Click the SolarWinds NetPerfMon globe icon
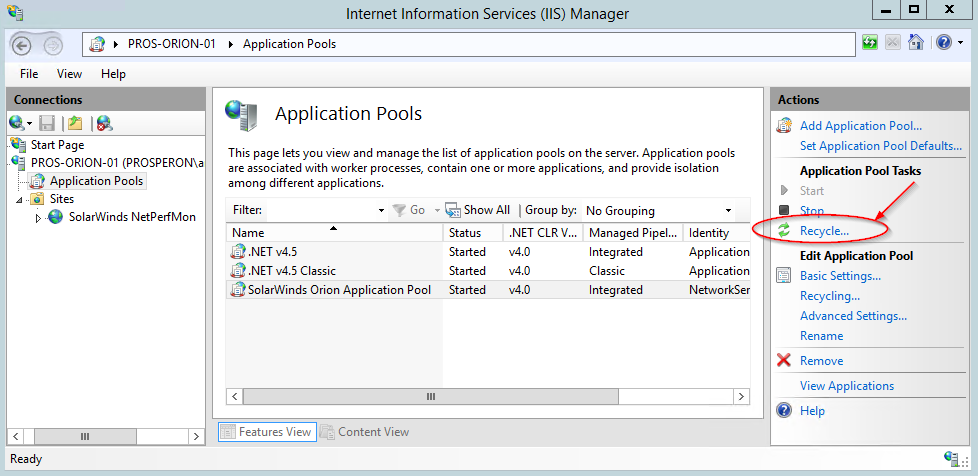978x476 pixels. click(x=56, y=216)
